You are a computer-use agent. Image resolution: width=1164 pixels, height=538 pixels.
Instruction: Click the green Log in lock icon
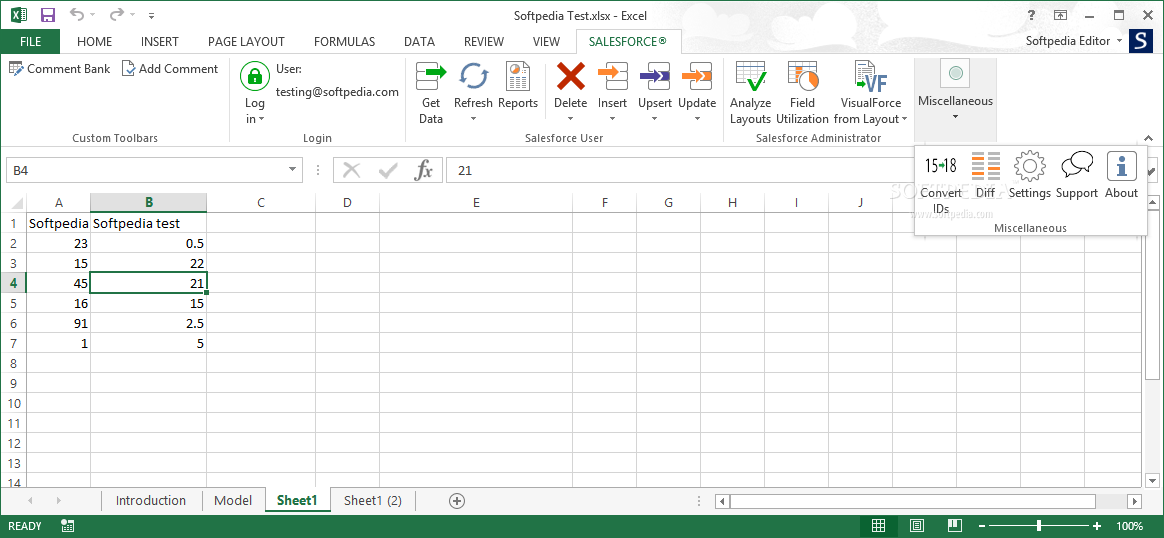(x=255, y=76)
